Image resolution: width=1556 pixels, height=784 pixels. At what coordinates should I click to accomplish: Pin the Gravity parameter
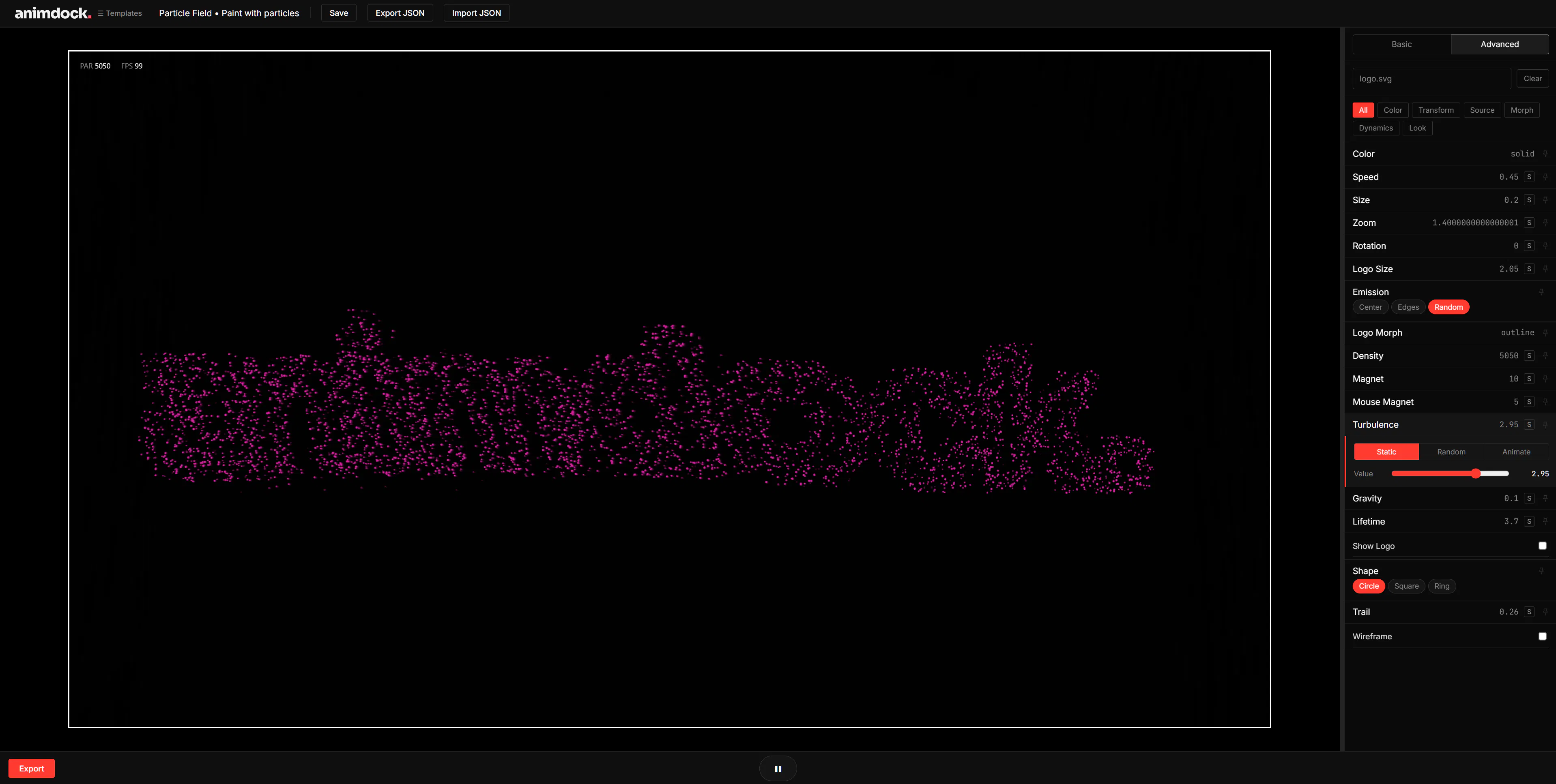pos(1545,498)
